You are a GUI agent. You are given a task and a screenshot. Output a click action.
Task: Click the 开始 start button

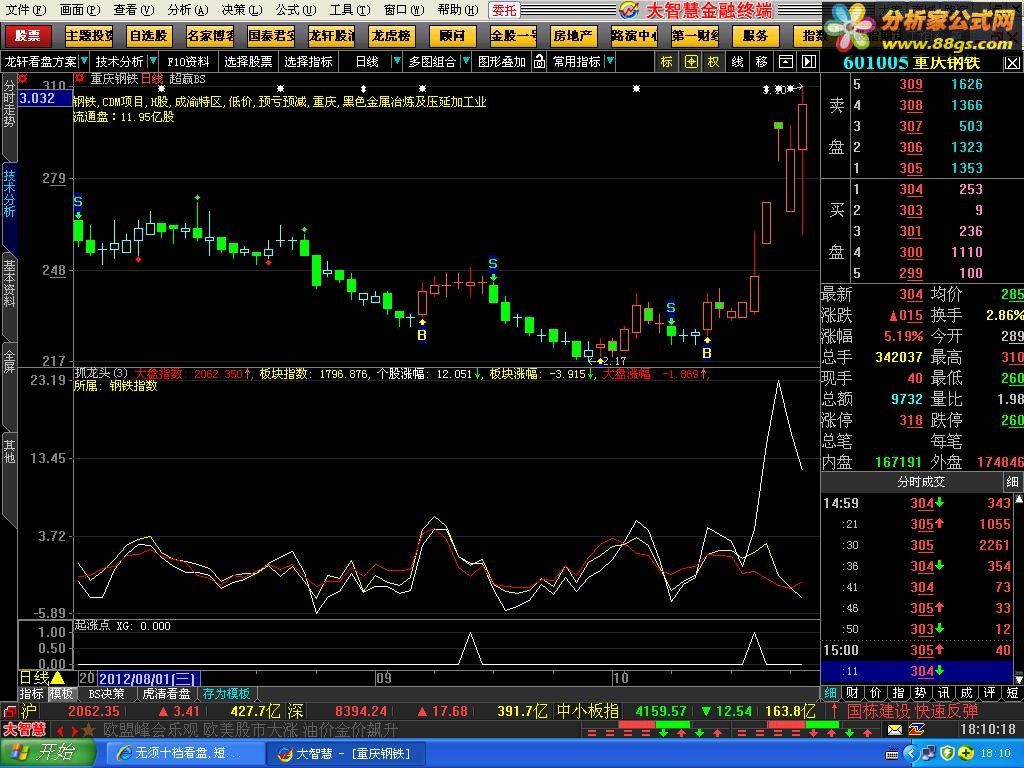47,754
